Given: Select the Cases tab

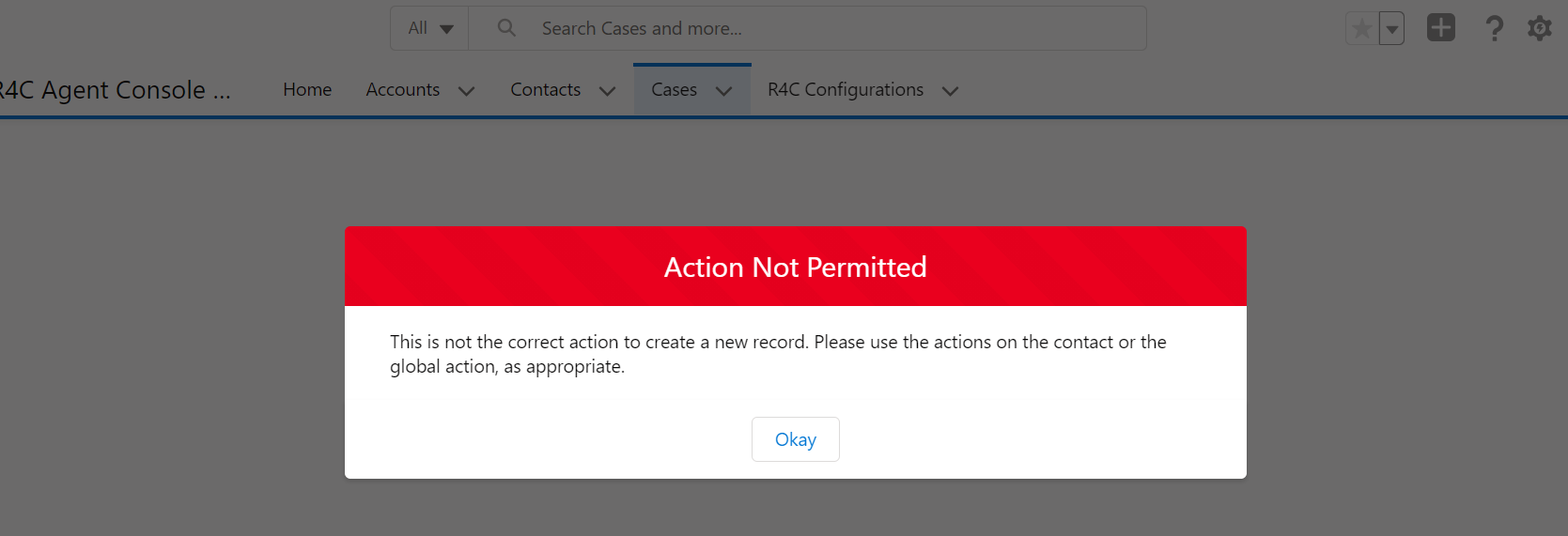Looking at the screenshot, I should tap(674, 90).
